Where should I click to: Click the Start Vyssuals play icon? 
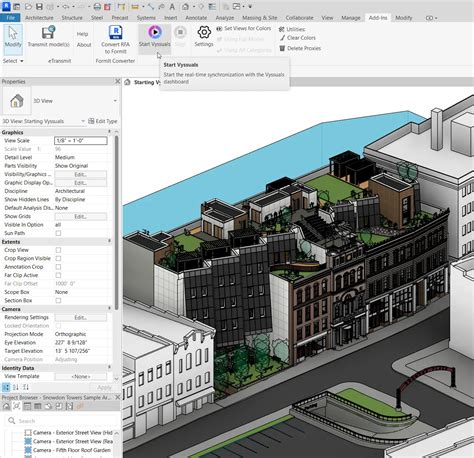pyautogui.click(x=155, y=32)
